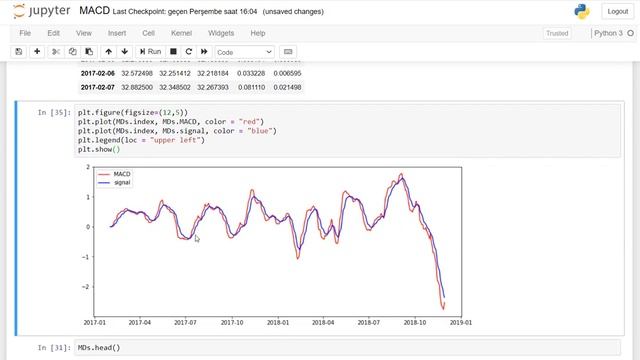
Task: Rename the notebook title MACD
Action: pyautogui.click(x=94, y=11)
